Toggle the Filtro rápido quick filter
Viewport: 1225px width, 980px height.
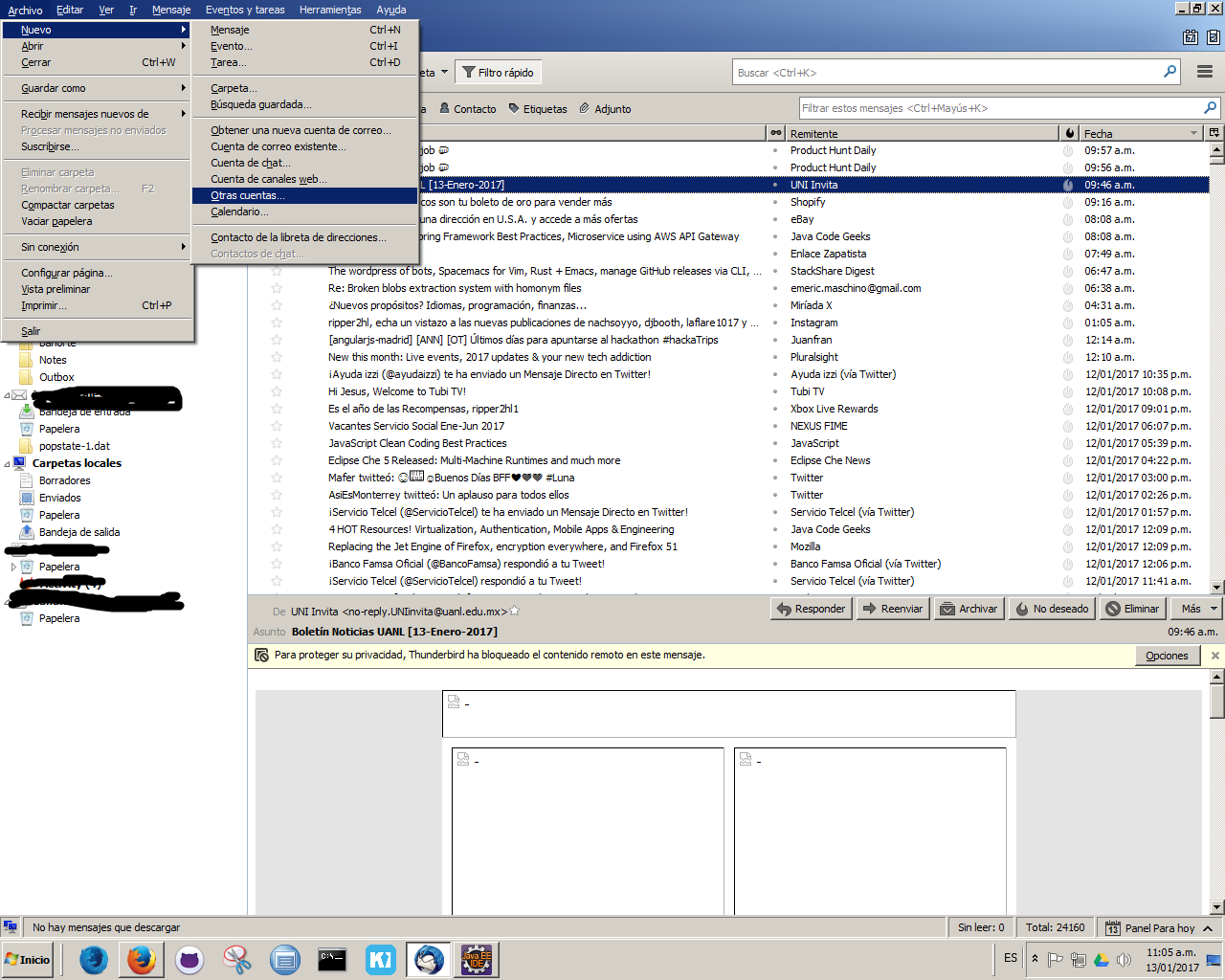tap(498, 73)
